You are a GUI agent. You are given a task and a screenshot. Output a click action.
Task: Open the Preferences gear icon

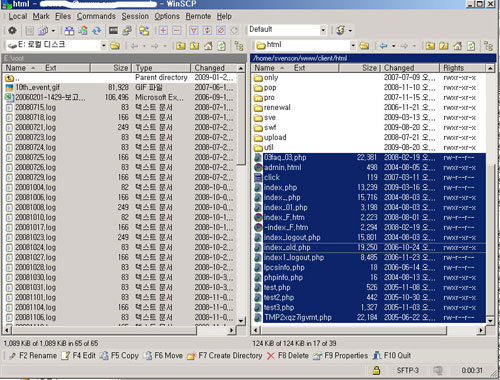pyautogui.click(x=12, y=31)
